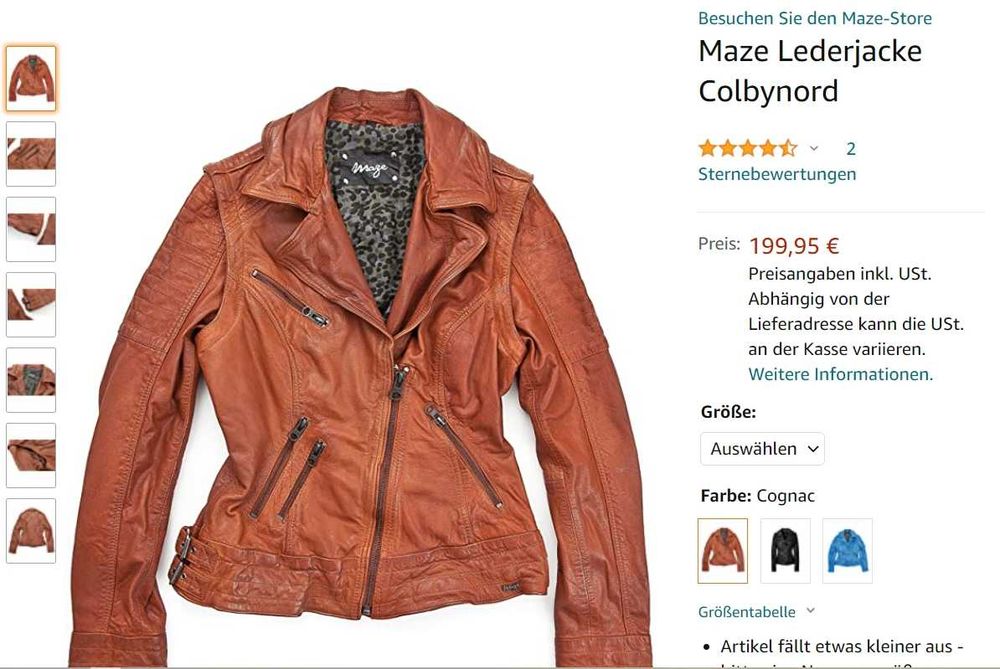1000x669 pixels.
Task: Click the 199,95 € price
Action: pyautogui.click(x=794, y=246)
